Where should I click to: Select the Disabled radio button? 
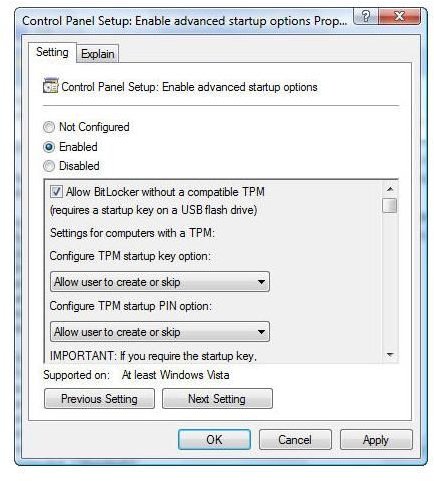[x=49, y=166]
